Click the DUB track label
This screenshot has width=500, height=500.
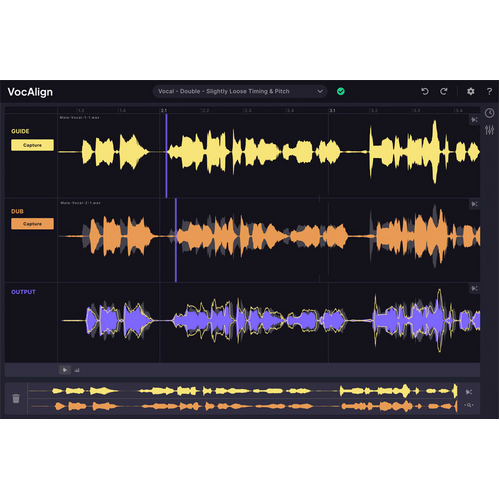pyautogui.click(x=17, y=211)
